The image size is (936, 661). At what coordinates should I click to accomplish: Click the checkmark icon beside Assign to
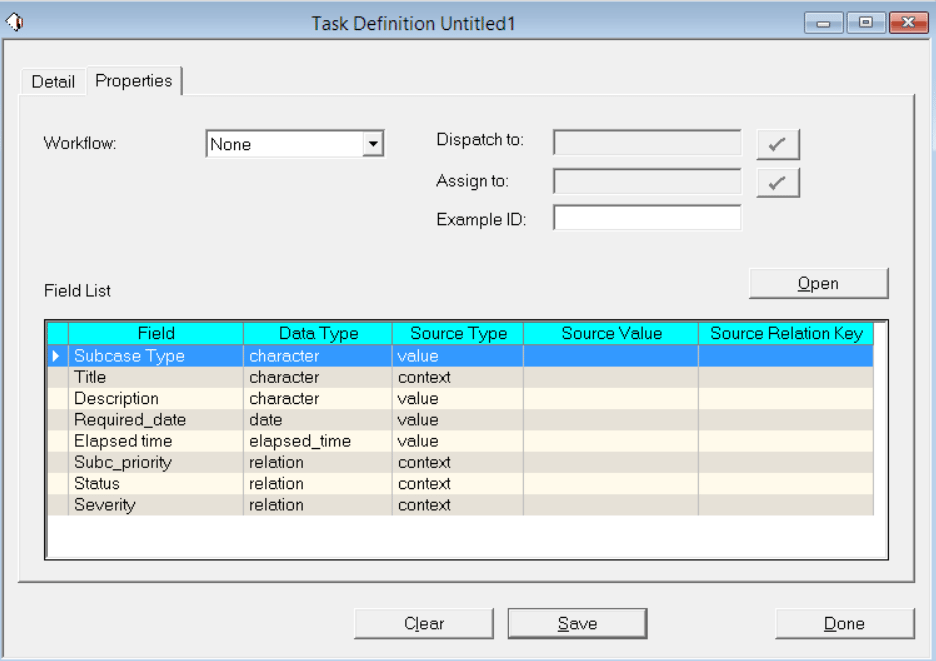[x=778, y=182]
